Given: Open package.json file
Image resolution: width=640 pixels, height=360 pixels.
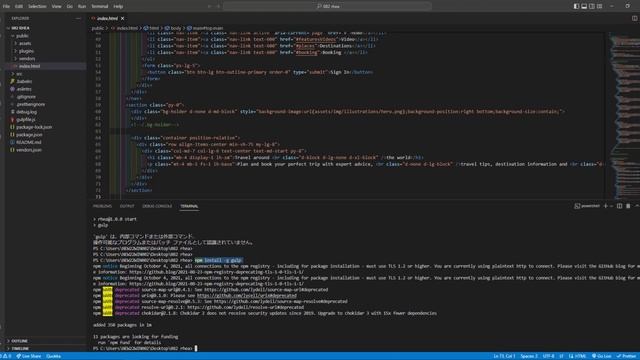Looking at the screenshot, I should 29,135.
